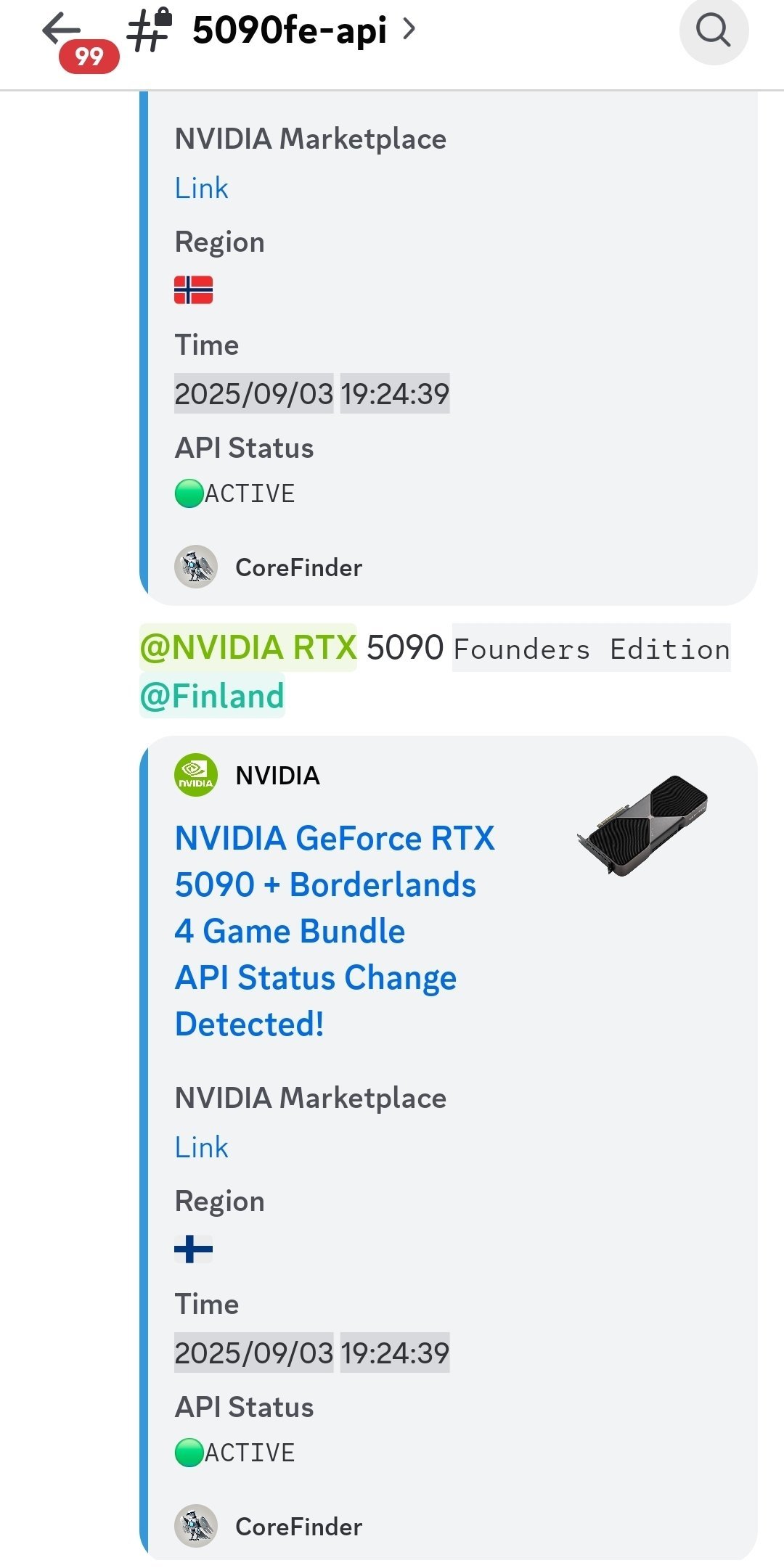Screen dimensions: 784x1568
Task: Enlarge the RTX 5090 graphics card thumbnail
Action: (x=642, y=825)
